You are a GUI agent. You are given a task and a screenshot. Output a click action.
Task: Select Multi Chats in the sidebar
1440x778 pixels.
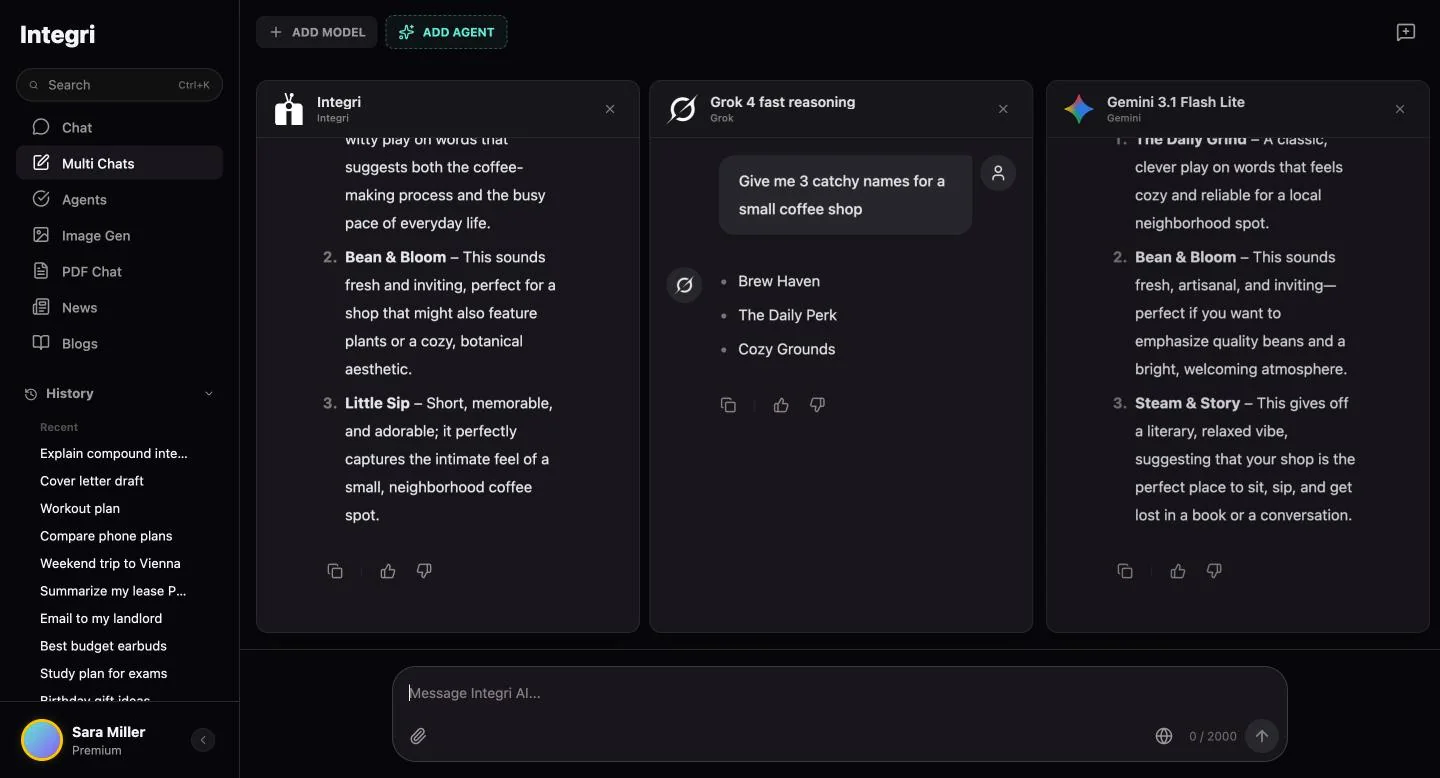point(119,163)
